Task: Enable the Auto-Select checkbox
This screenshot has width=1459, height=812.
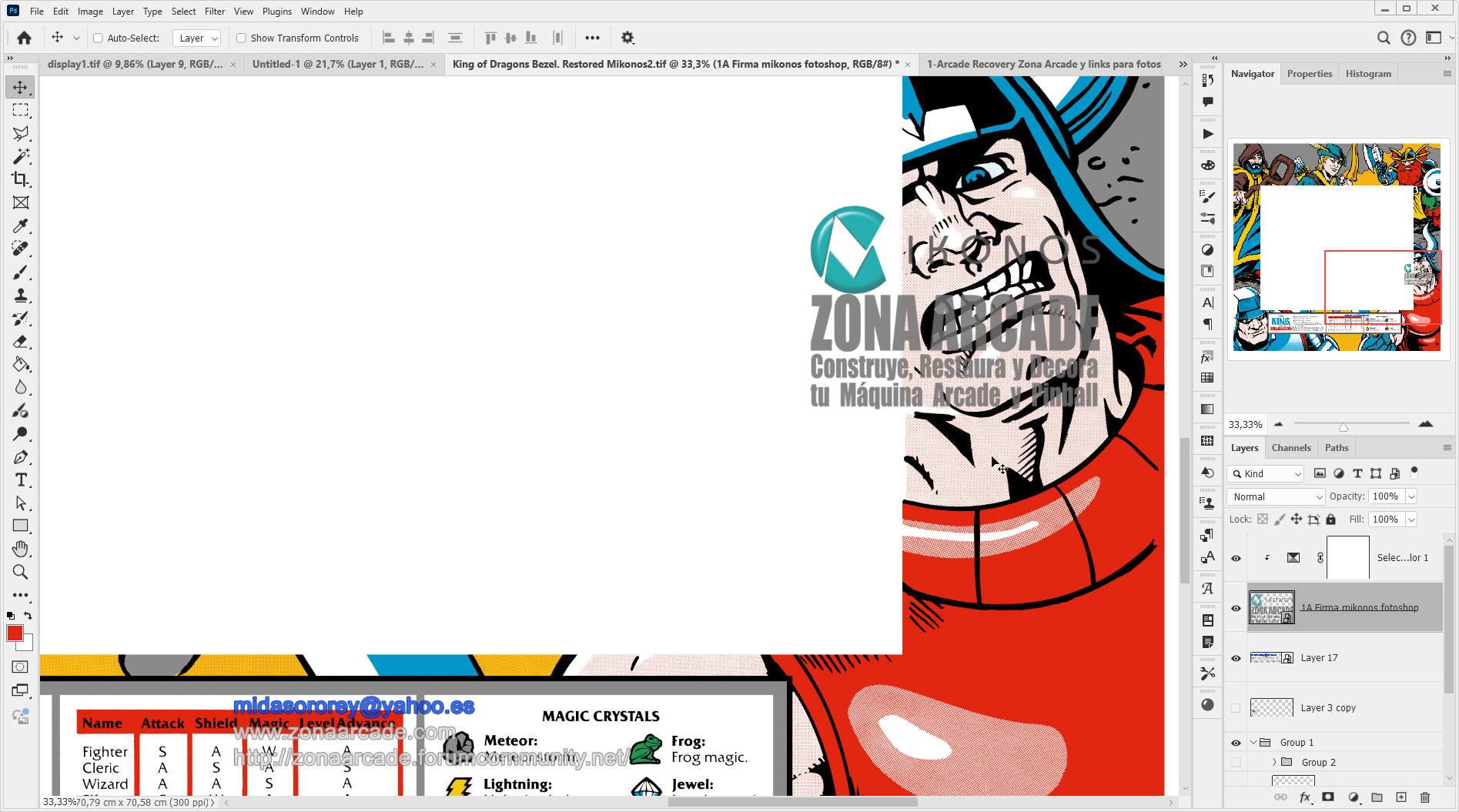Action: click(98, 38)
